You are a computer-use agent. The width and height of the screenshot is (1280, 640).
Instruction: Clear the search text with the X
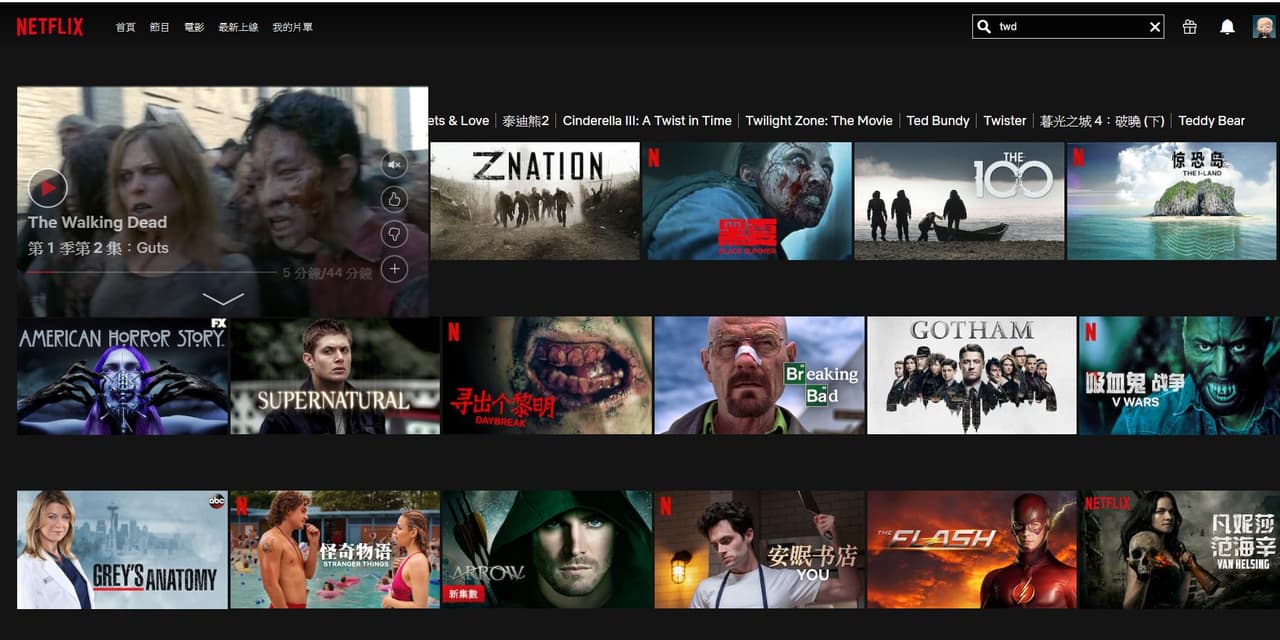1155,27
